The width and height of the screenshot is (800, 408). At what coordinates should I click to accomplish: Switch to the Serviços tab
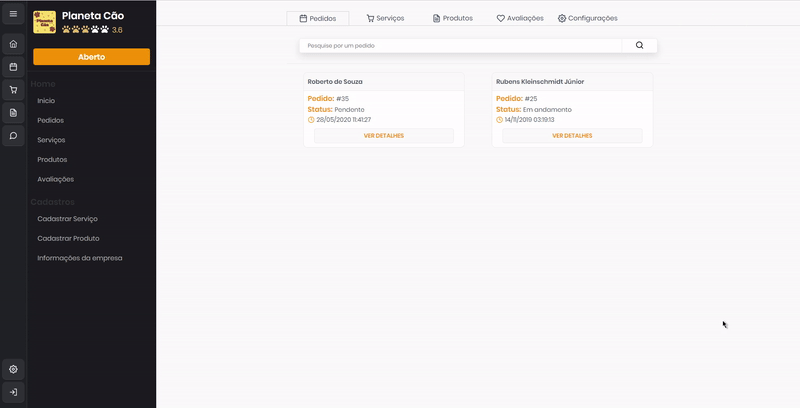click(x=385, y=18)
